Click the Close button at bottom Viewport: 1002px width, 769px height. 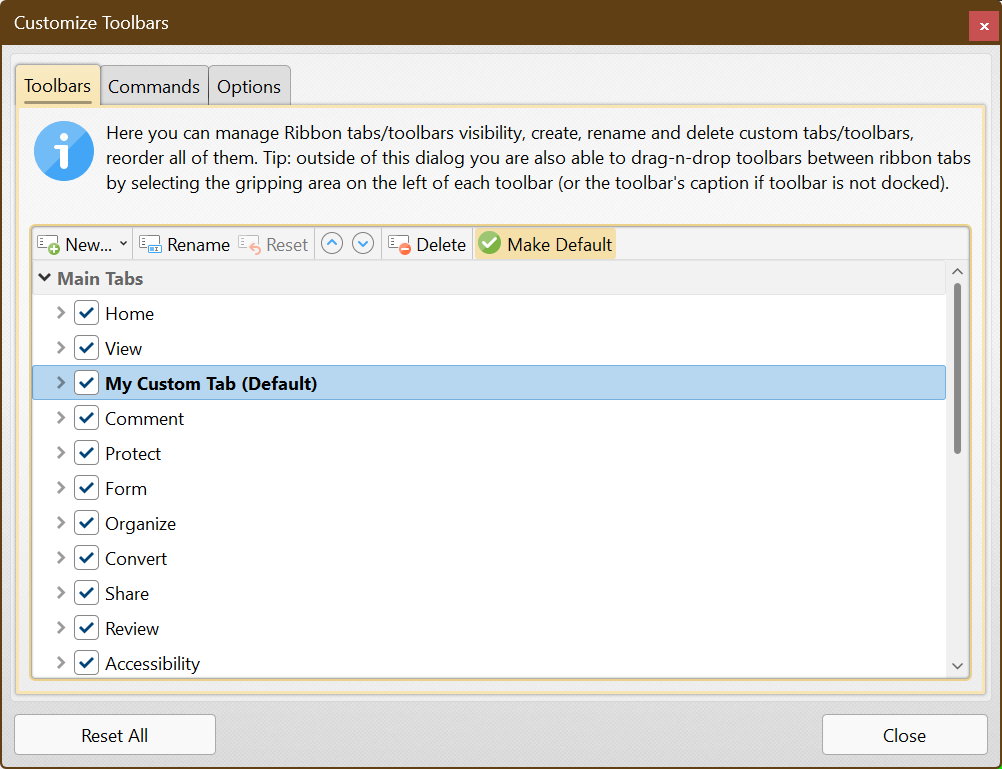tap(904, 736)
